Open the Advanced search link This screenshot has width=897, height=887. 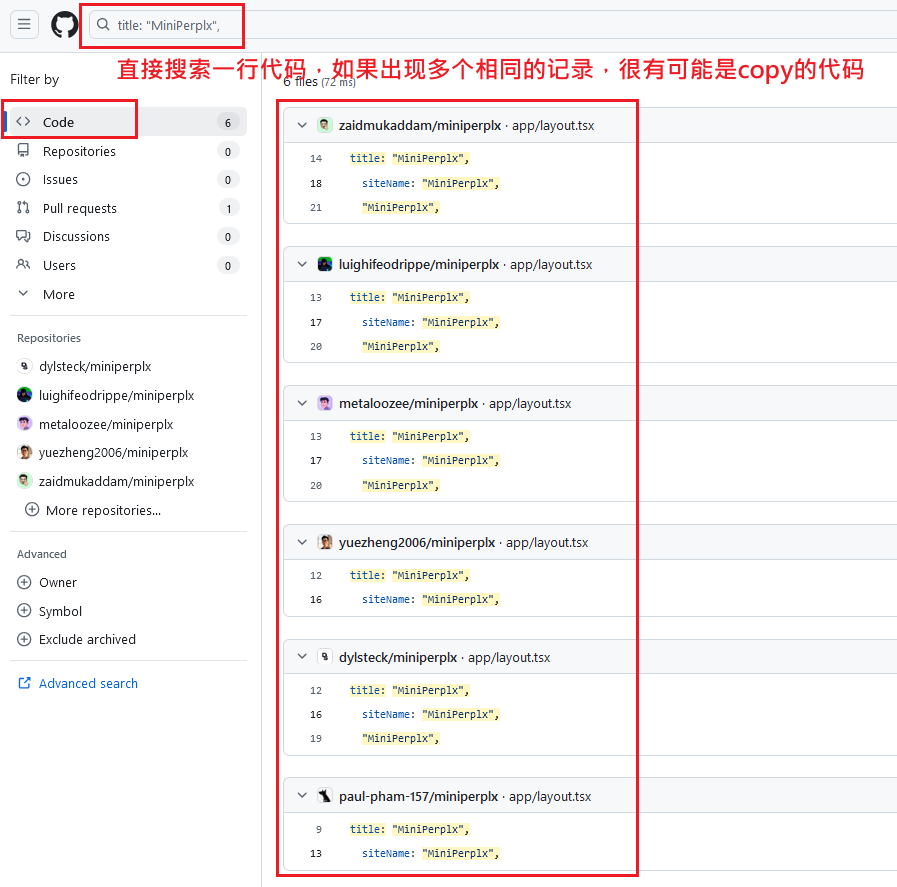[88, 683]
